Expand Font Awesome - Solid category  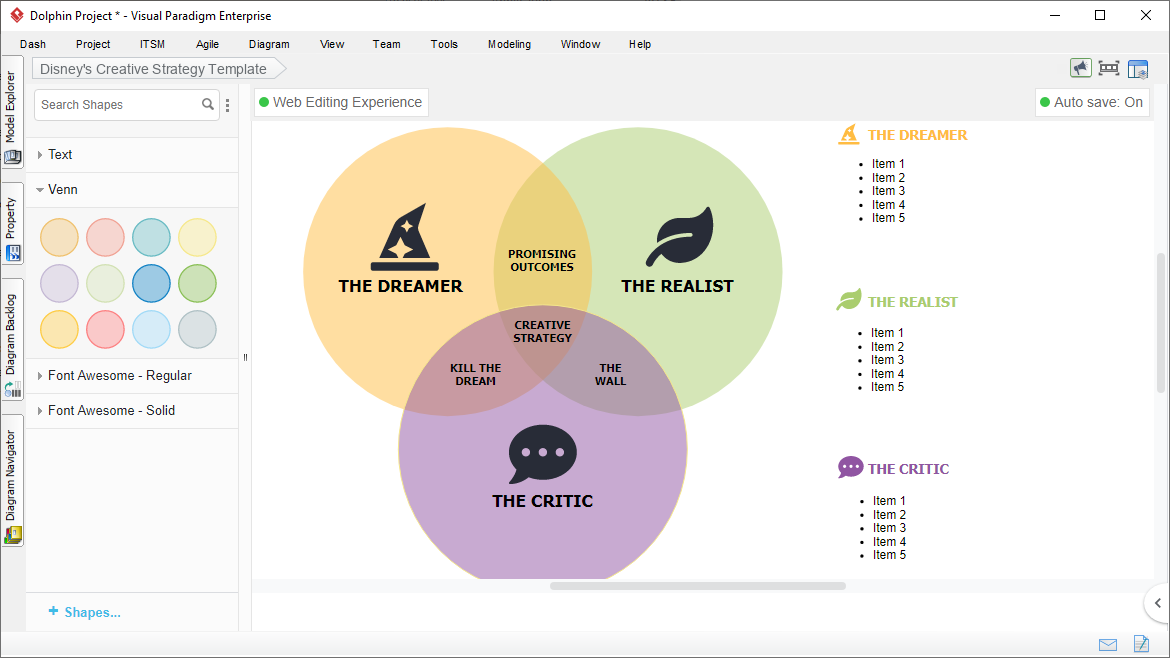pyautogui.click(x=132, y=410)
